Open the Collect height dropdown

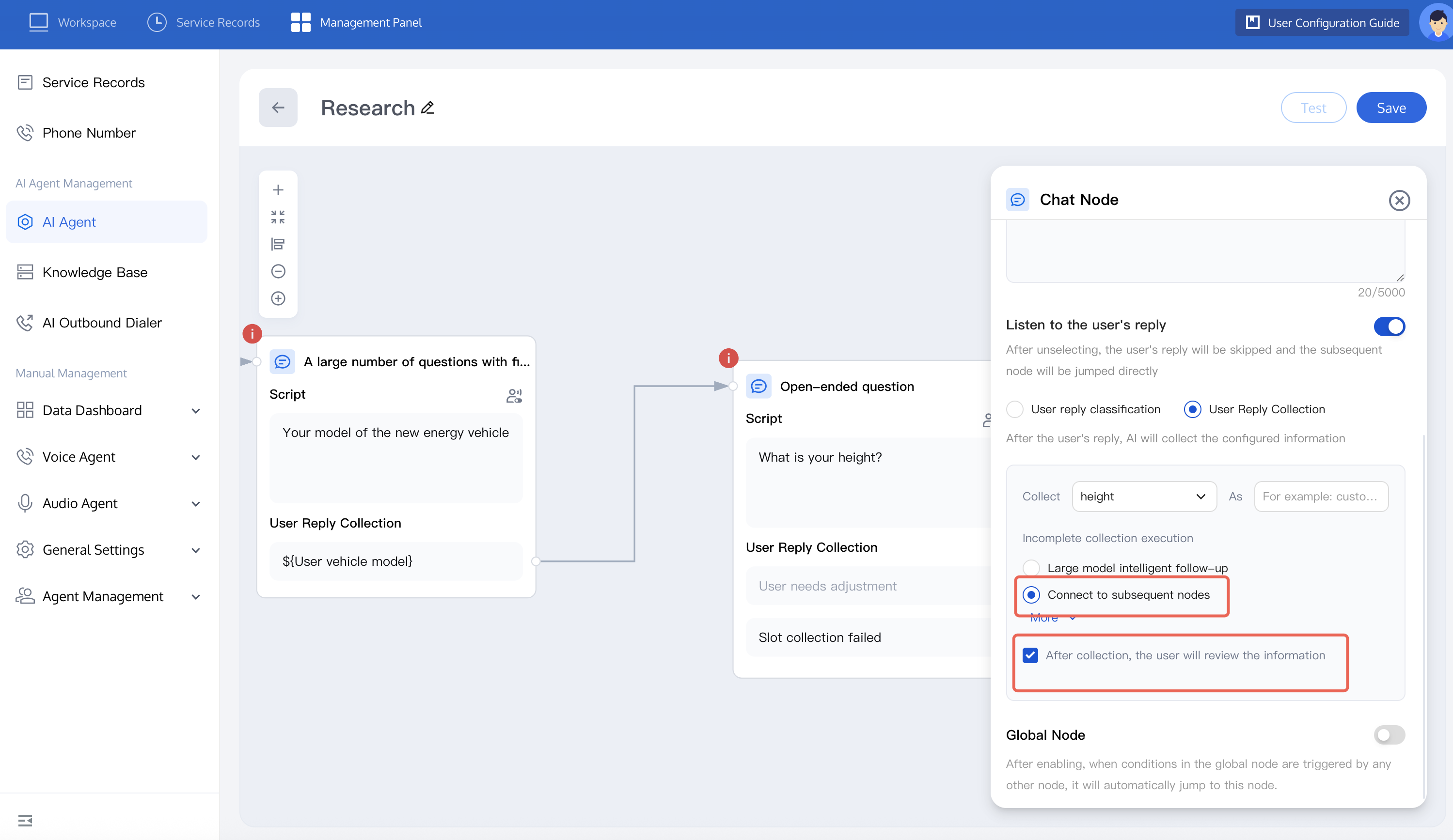coord(1143,496)
